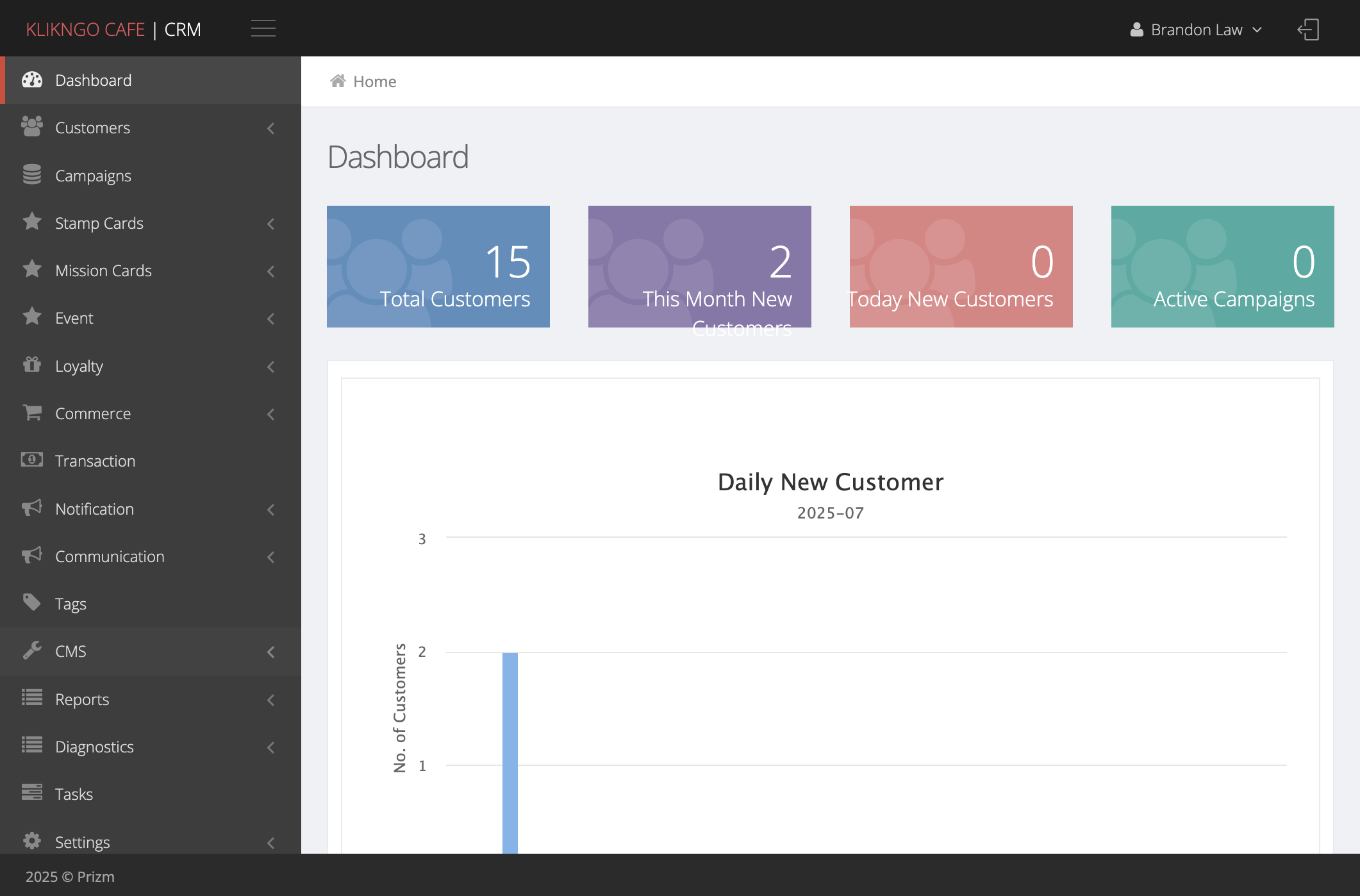Click the Event star icon
The image size is (1360, 896).
click(32, 317)
